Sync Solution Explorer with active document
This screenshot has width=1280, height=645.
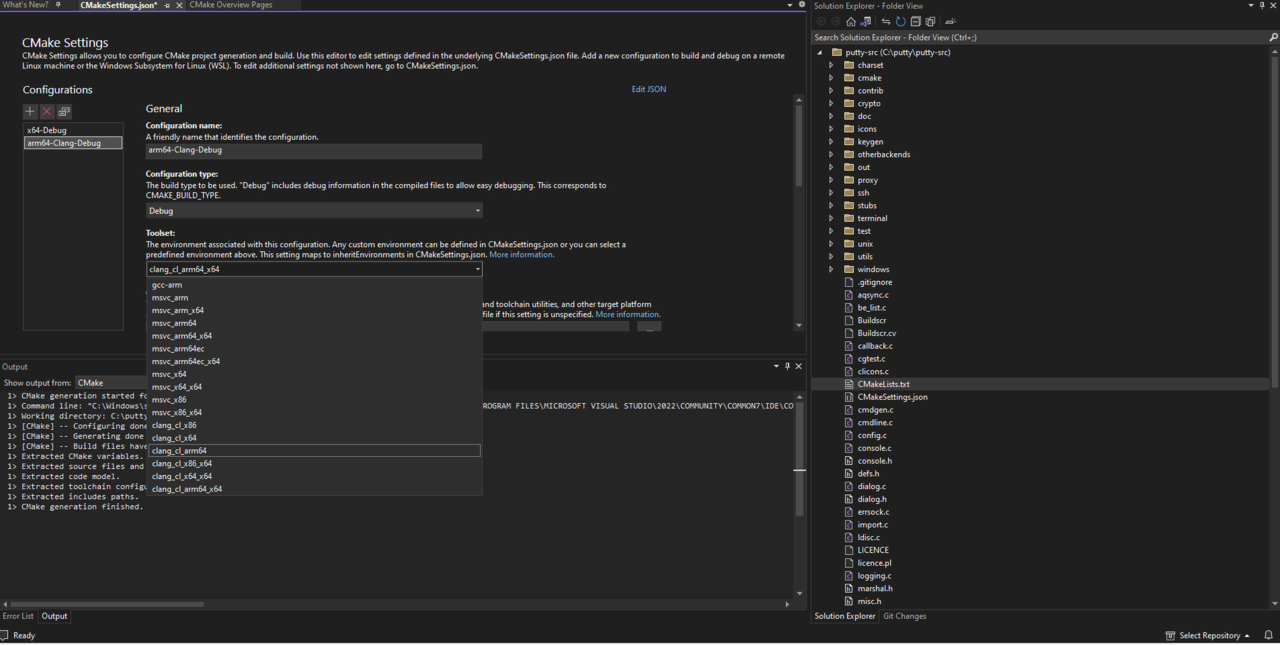point(888,21)
